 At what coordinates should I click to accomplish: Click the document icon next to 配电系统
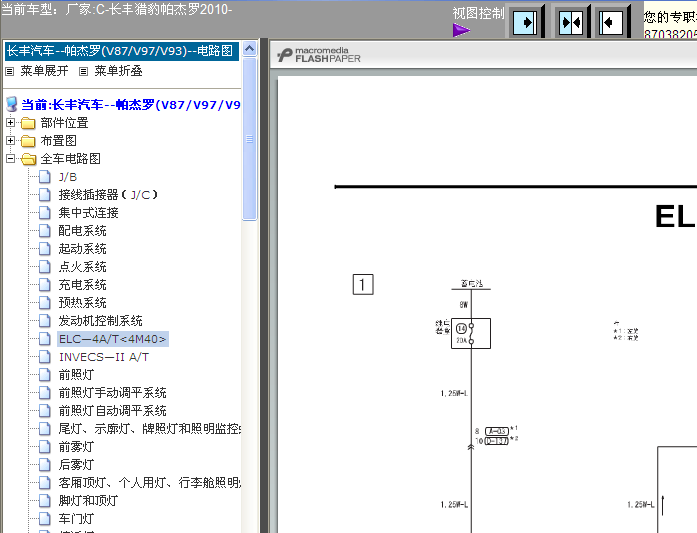click(44, 231)
